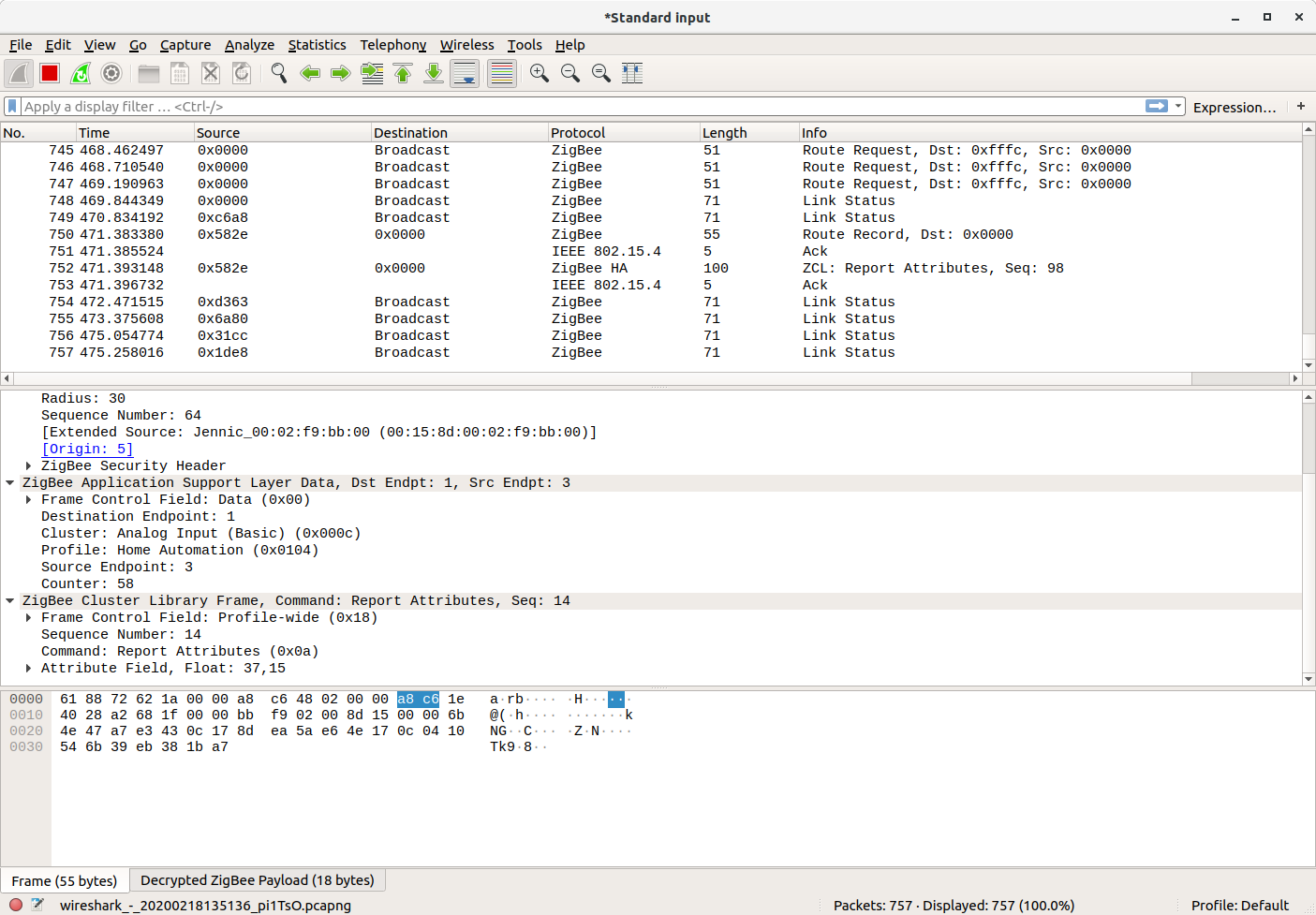Find a packet with magnifier icon
Viewport: 1316px width, 915px height.
[x=279, y=73]
